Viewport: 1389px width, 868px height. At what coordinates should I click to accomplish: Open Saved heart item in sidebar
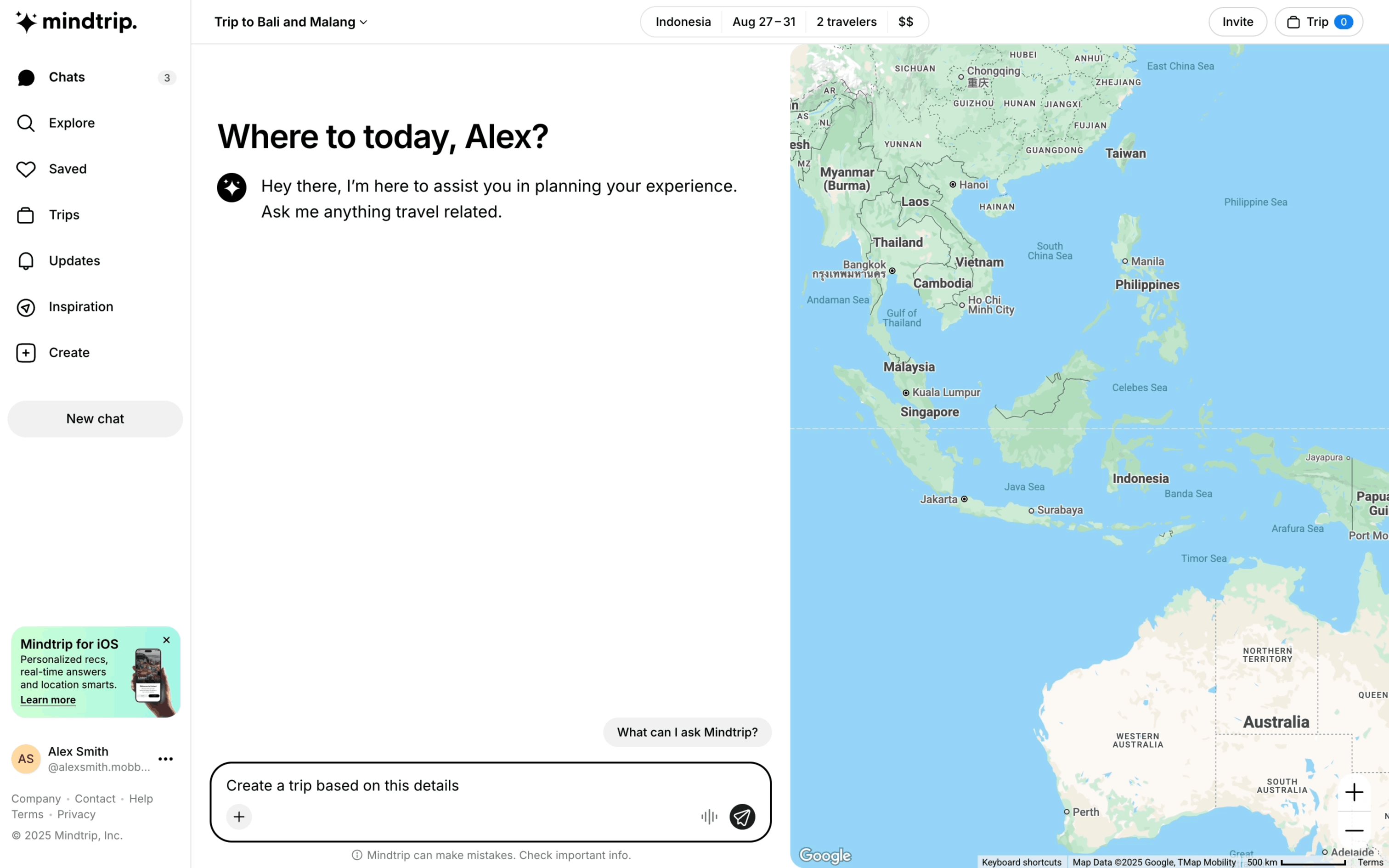67,169
